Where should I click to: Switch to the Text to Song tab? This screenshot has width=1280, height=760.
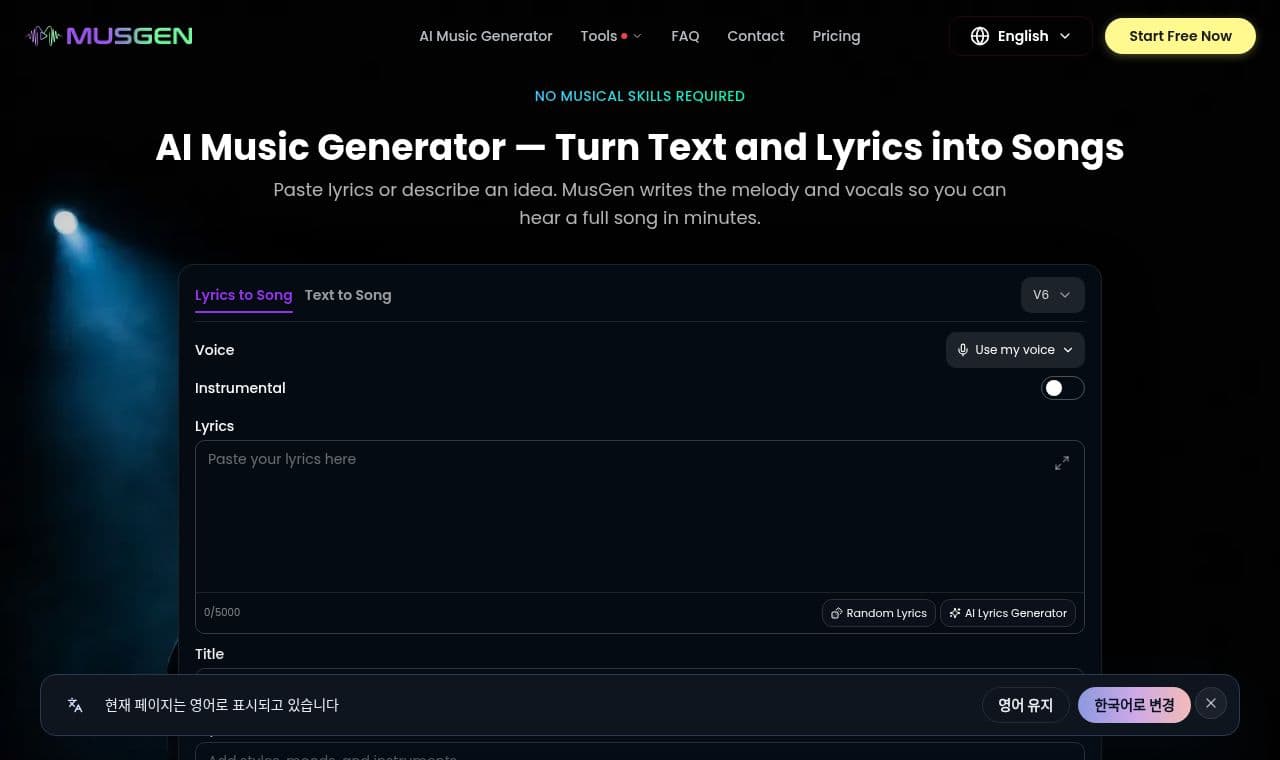(348, 295)
